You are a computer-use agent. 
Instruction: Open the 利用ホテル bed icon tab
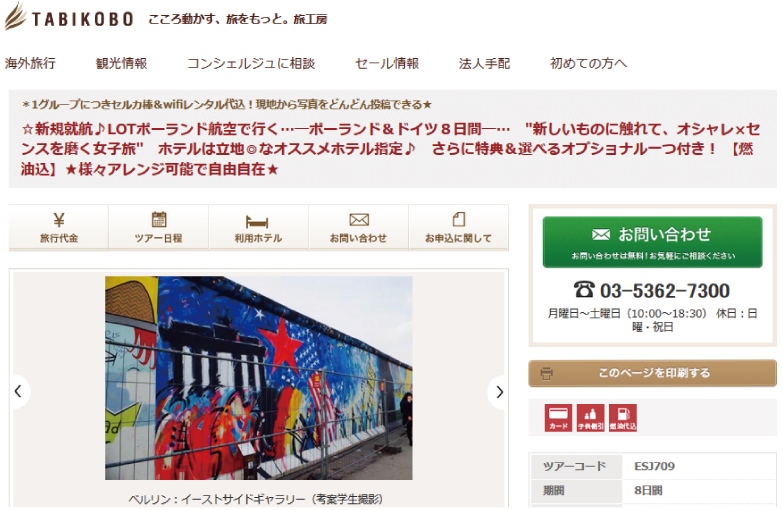pyautogui.click(x=258, y=227)
